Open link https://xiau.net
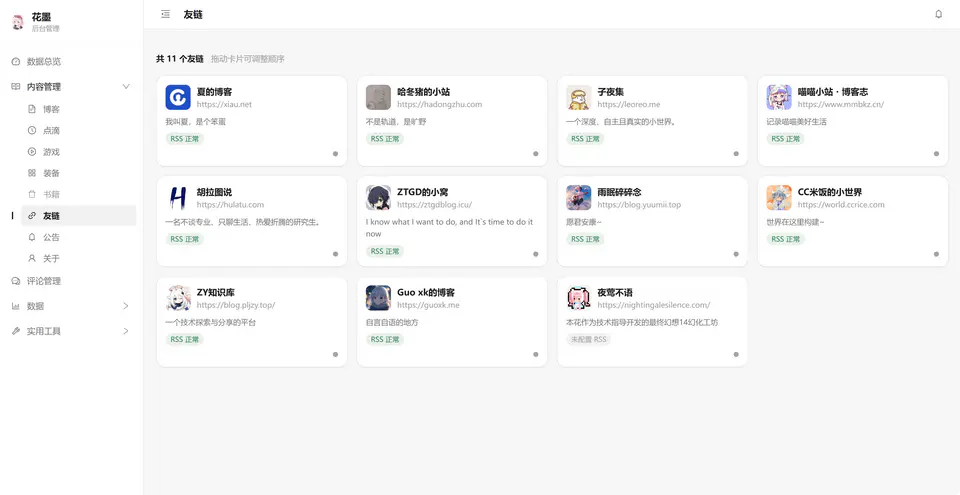 [224, 104]
